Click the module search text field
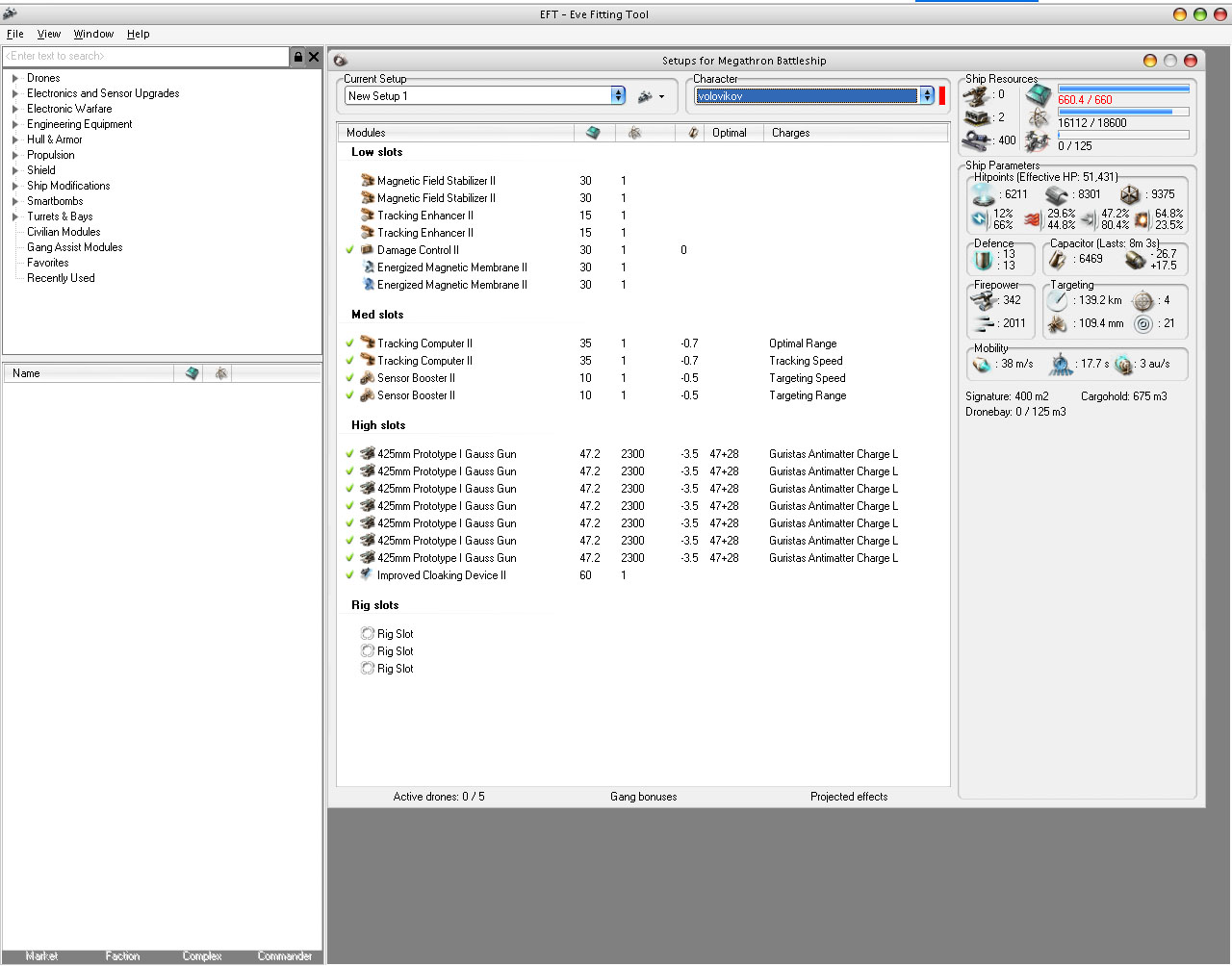This screenshot has height=966, width=1232. (146, 57)
